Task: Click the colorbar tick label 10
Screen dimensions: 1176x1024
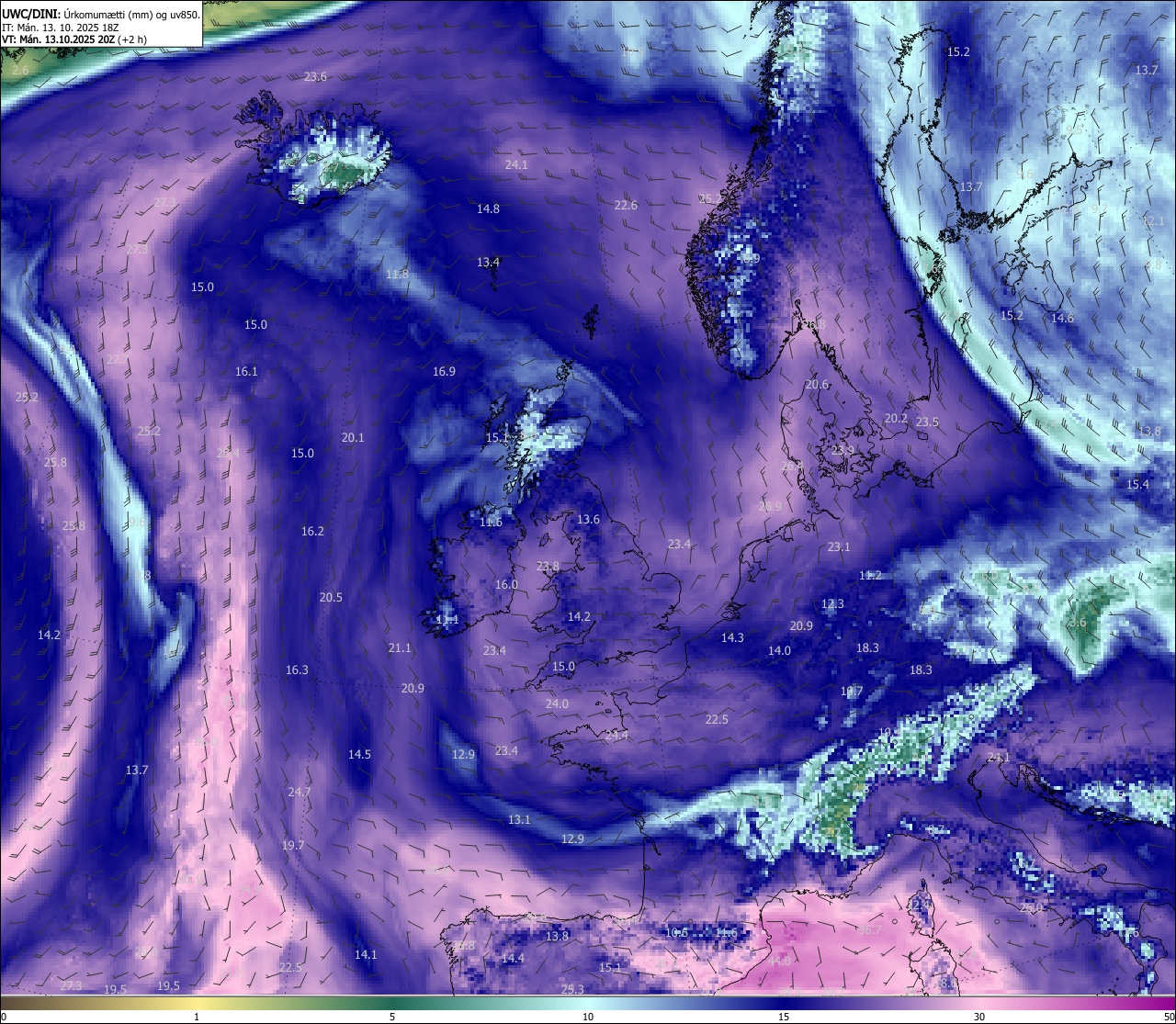Action: point(588,1017)
